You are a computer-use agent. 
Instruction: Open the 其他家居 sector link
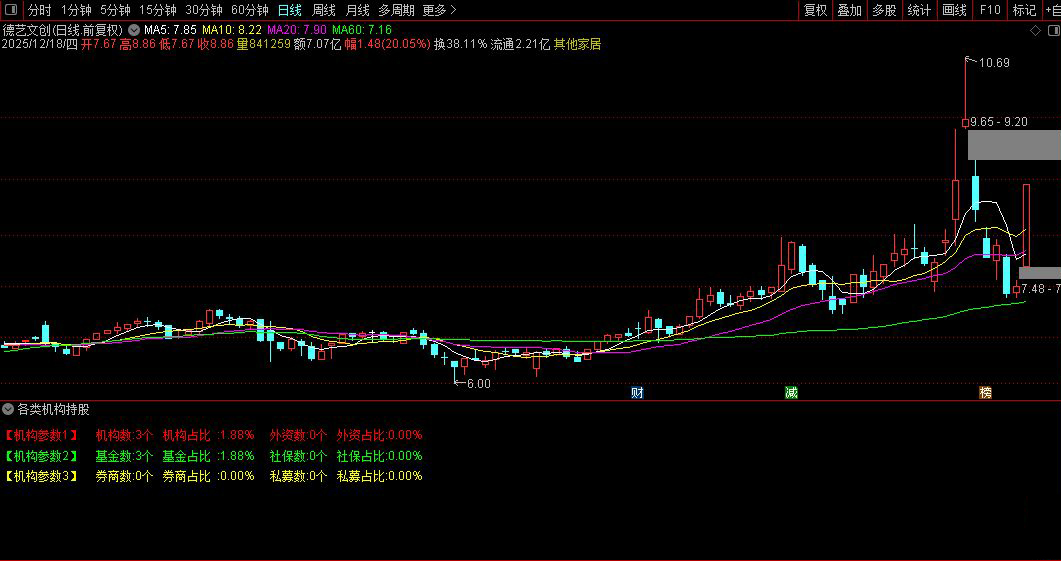(x=577, y=45)
